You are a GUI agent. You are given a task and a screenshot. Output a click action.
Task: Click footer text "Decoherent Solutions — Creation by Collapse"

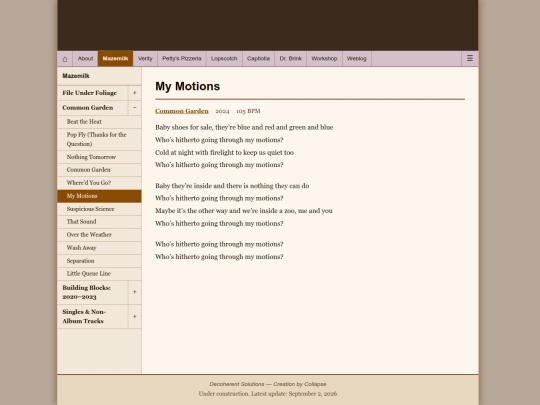(268, 384)
